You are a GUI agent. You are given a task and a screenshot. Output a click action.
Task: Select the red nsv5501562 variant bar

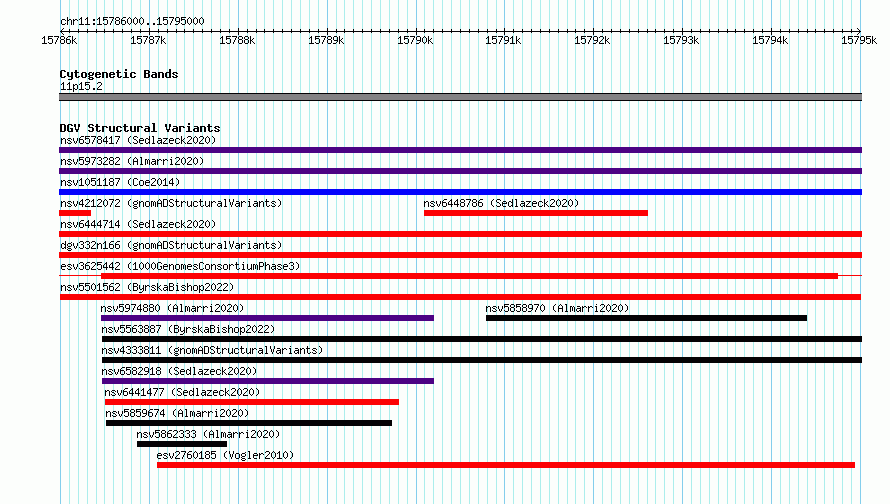460,297
